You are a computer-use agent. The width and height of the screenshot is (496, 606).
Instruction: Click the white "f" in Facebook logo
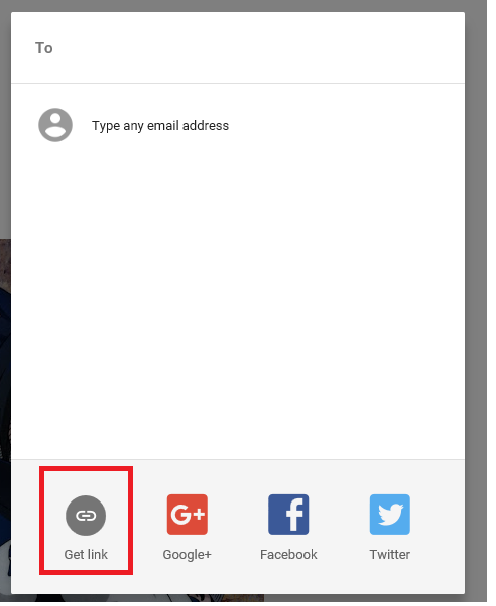coord(294,515)
